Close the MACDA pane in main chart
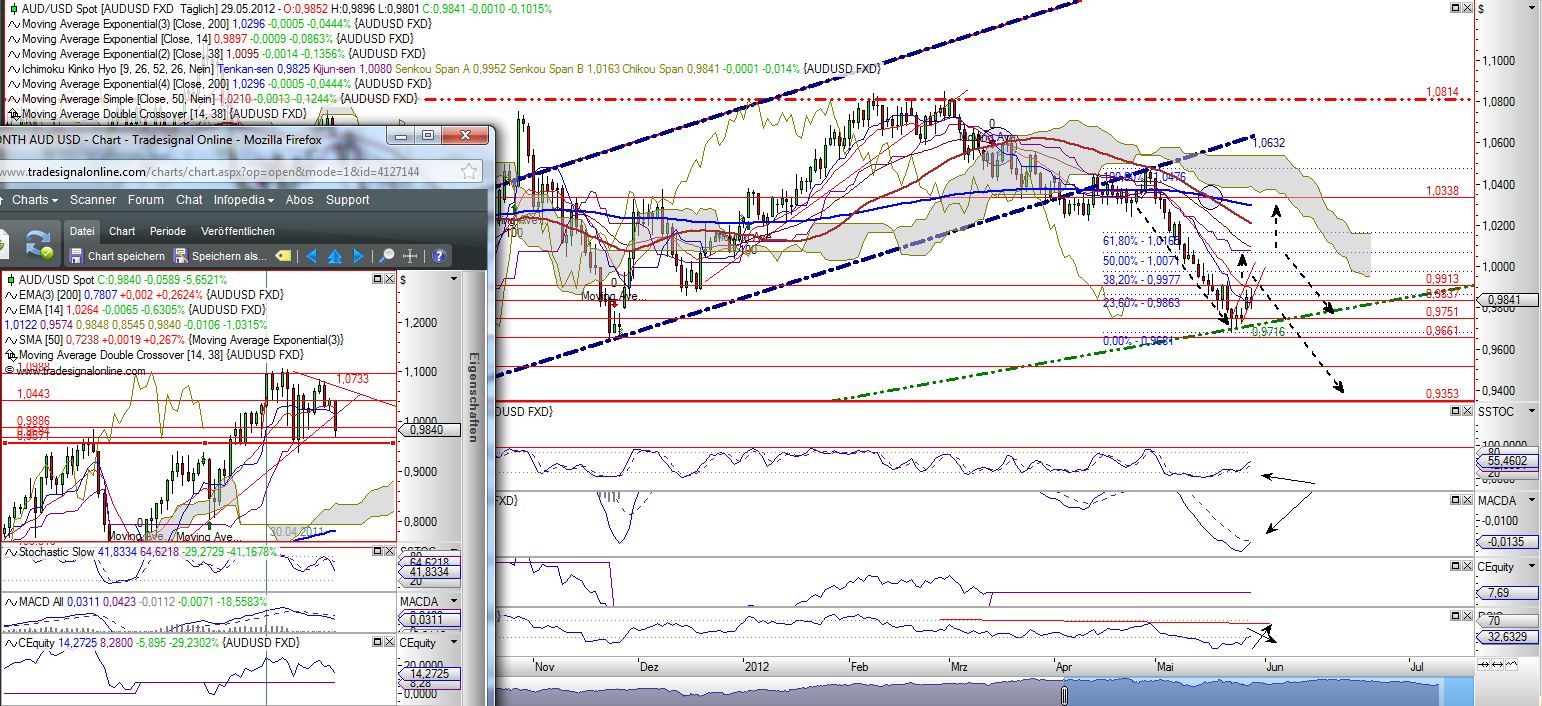This screenshot has height=706, width=1542. 1467,500
